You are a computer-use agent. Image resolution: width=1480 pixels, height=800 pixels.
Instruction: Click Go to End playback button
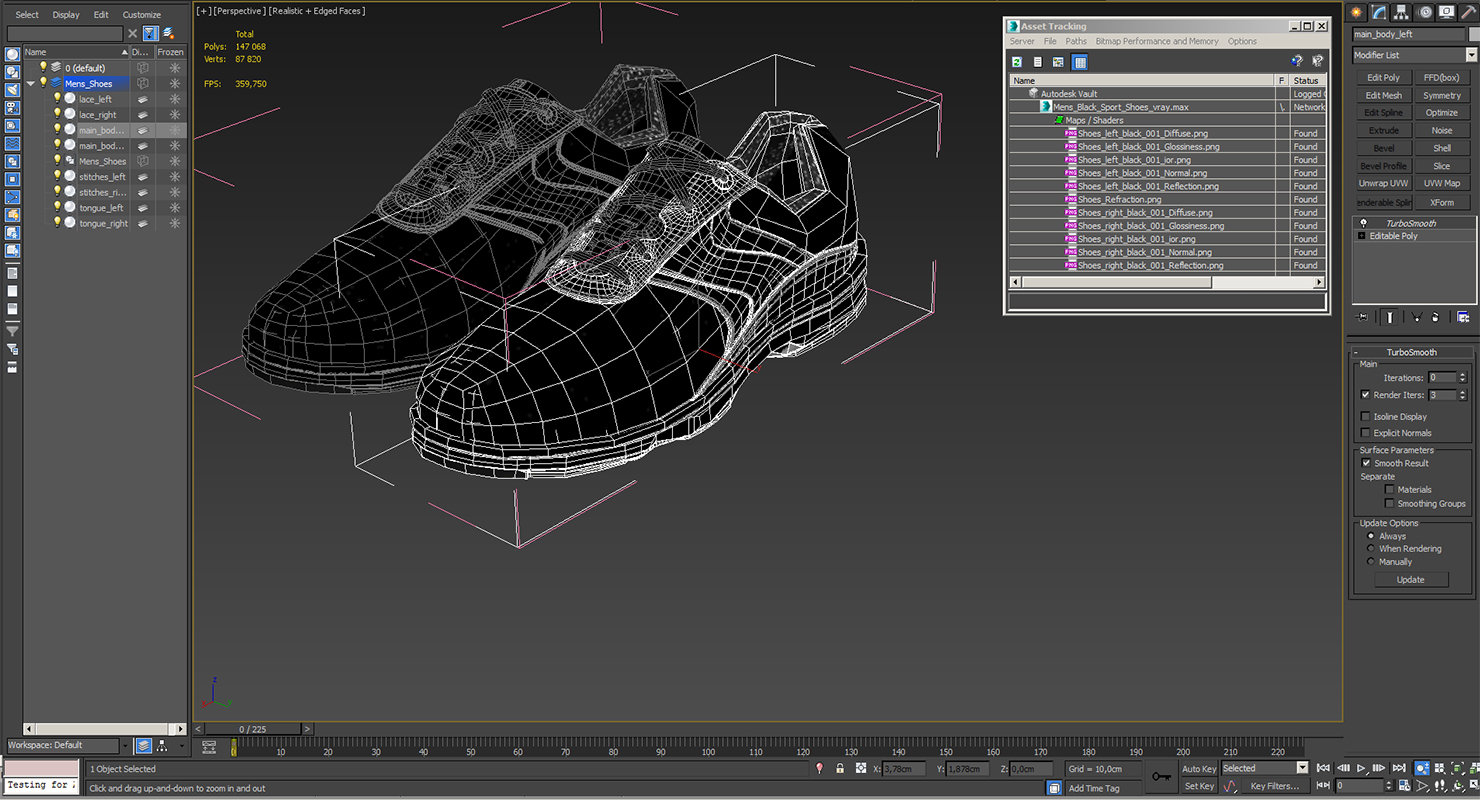pyautogui.click(x=1398, y=768)
